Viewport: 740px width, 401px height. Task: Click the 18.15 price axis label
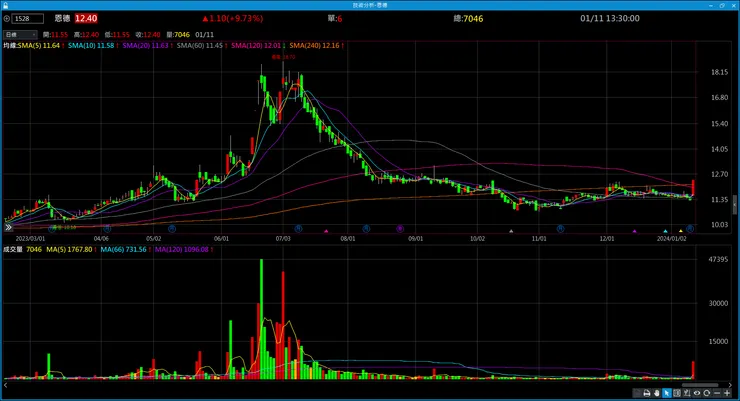(x=720, y=72)
